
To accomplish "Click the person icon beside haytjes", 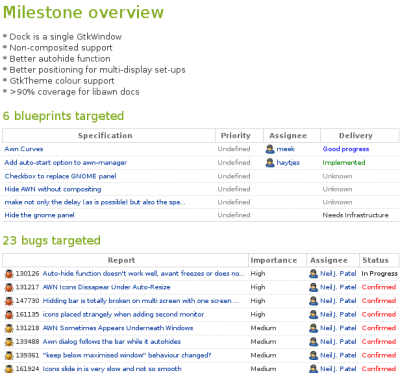I will point(270,163).
